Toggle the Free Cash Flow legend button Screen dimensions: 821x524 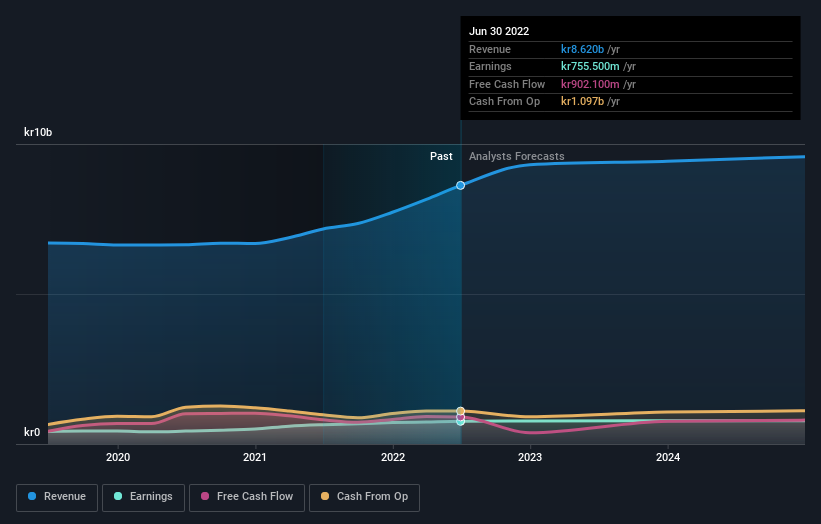click(247, 497)
